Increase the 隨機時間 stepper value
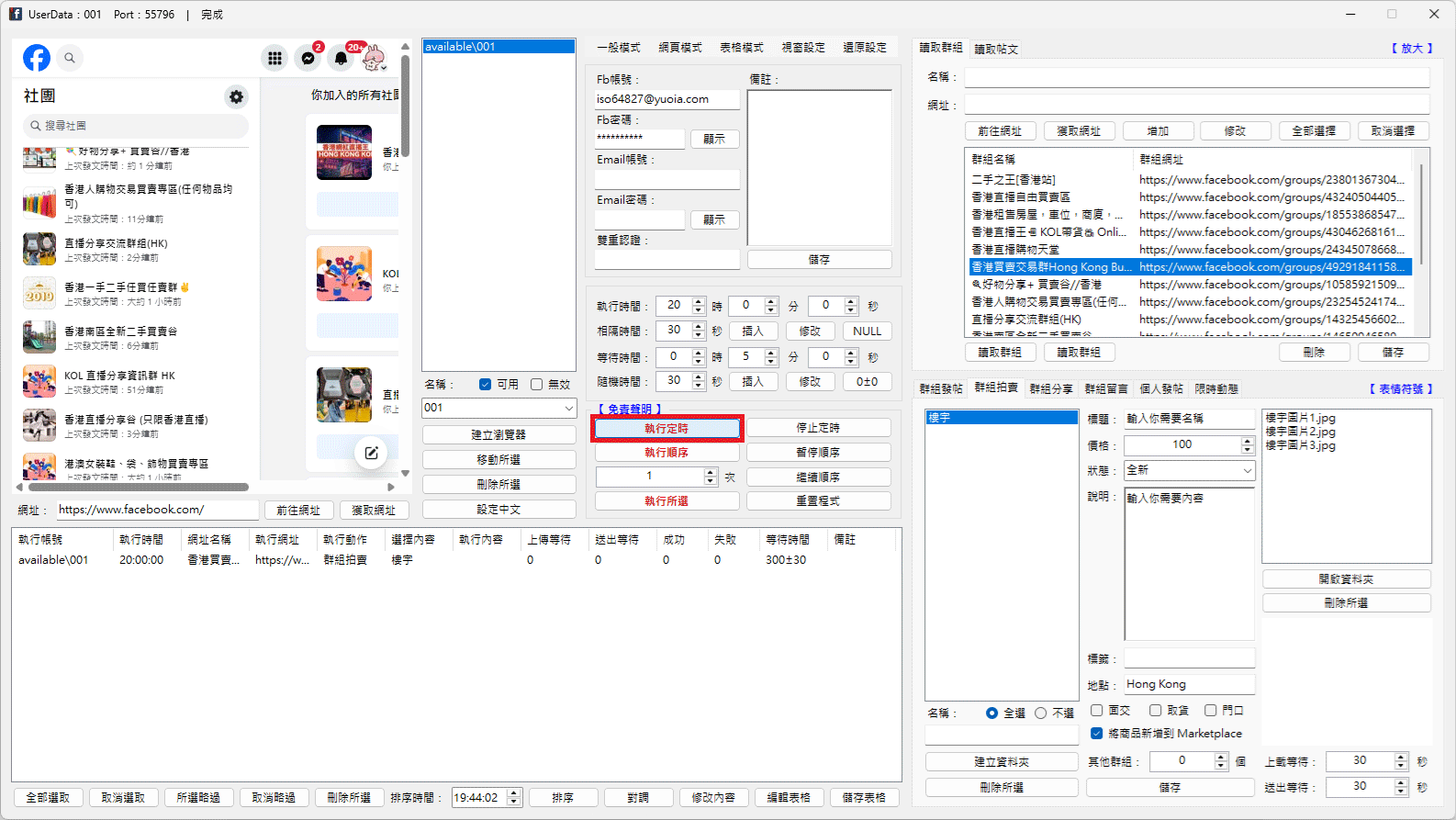The height and width of the screenshot is (820, 1456). [x=700, y=376]
